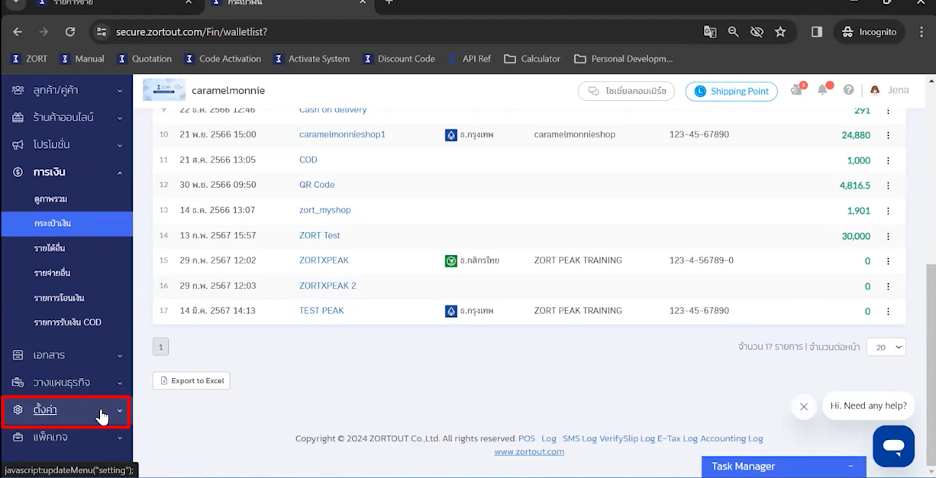
Task: Select รายการโอนเงิน in the sidebar
Action: [x=60, y=297]
